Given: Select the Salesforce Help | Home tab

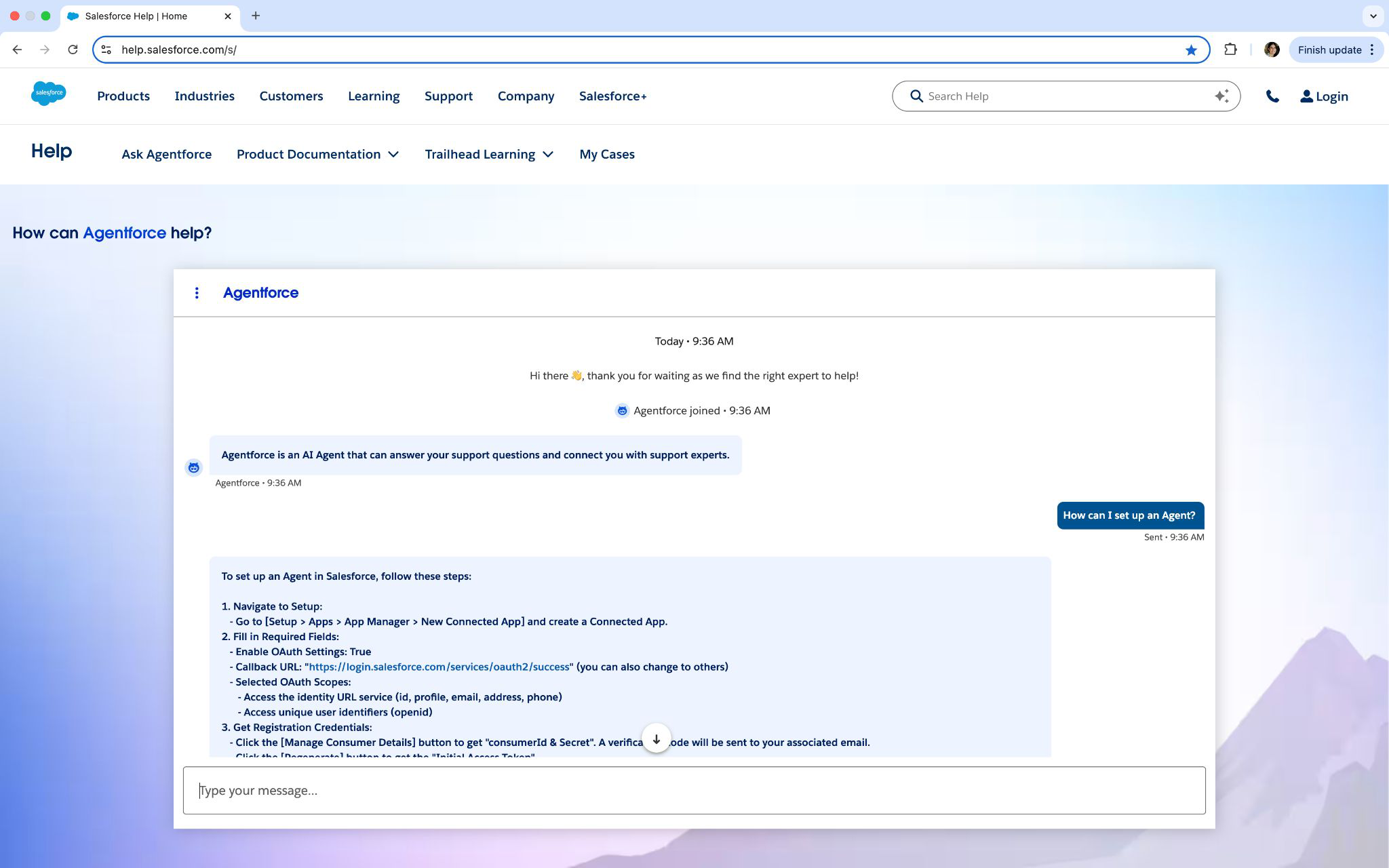Looking at the screenshot, I should (149, 16).
